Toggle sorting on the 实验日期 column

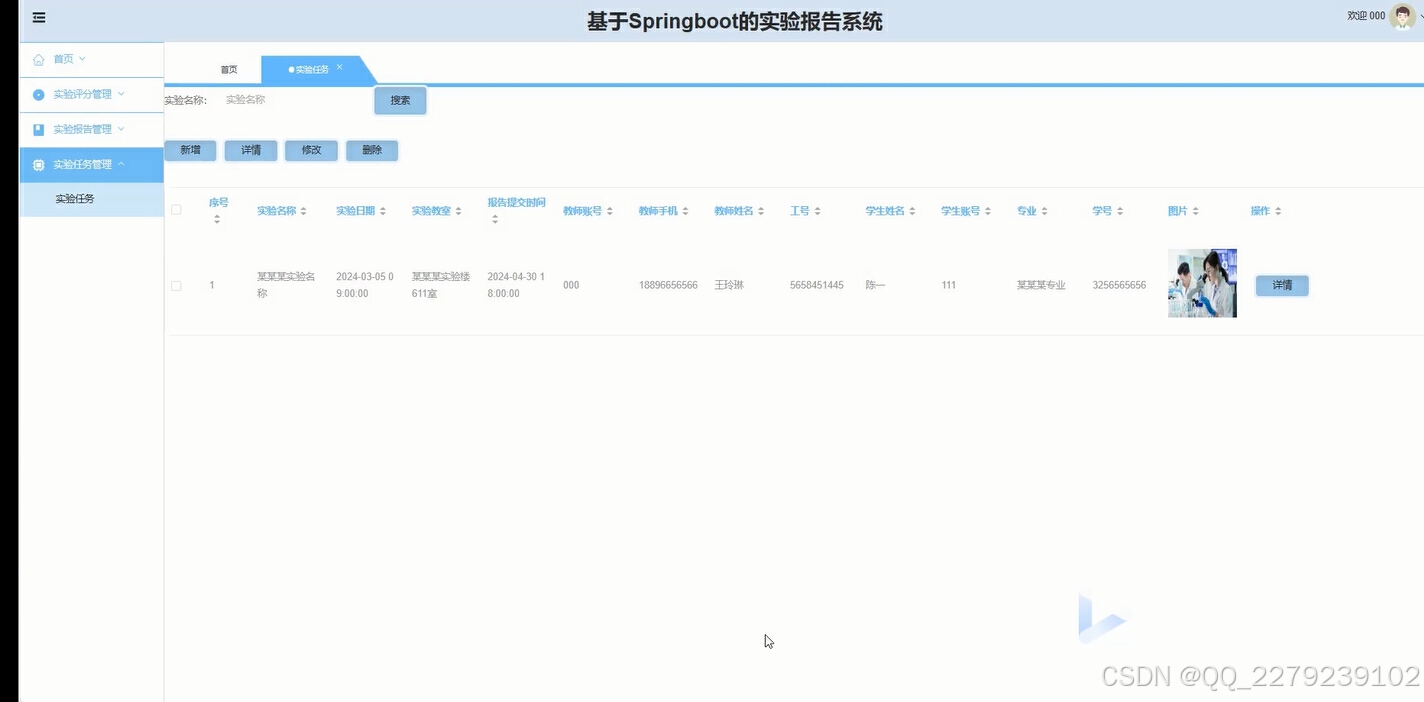[x=382, y=210]
